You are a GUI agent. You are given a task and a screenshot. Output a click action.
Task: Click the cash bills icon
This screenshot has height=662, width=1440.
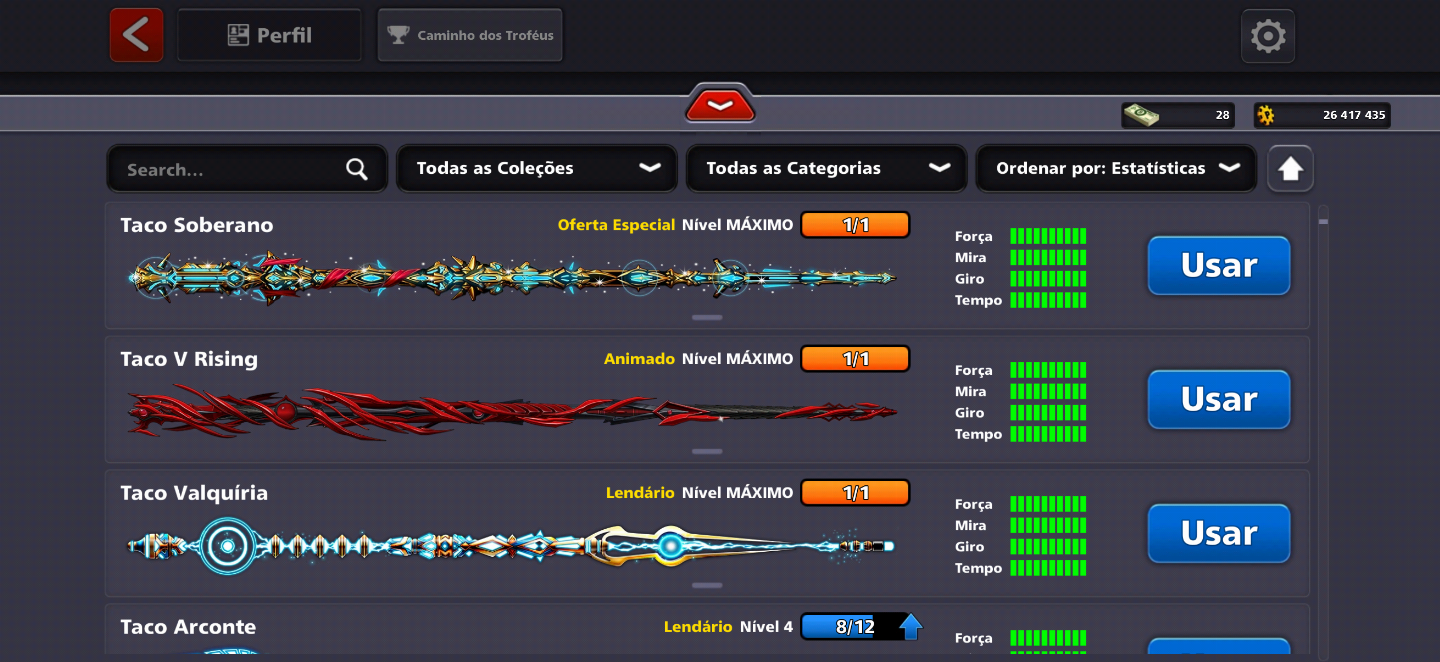coord(1140,115)
